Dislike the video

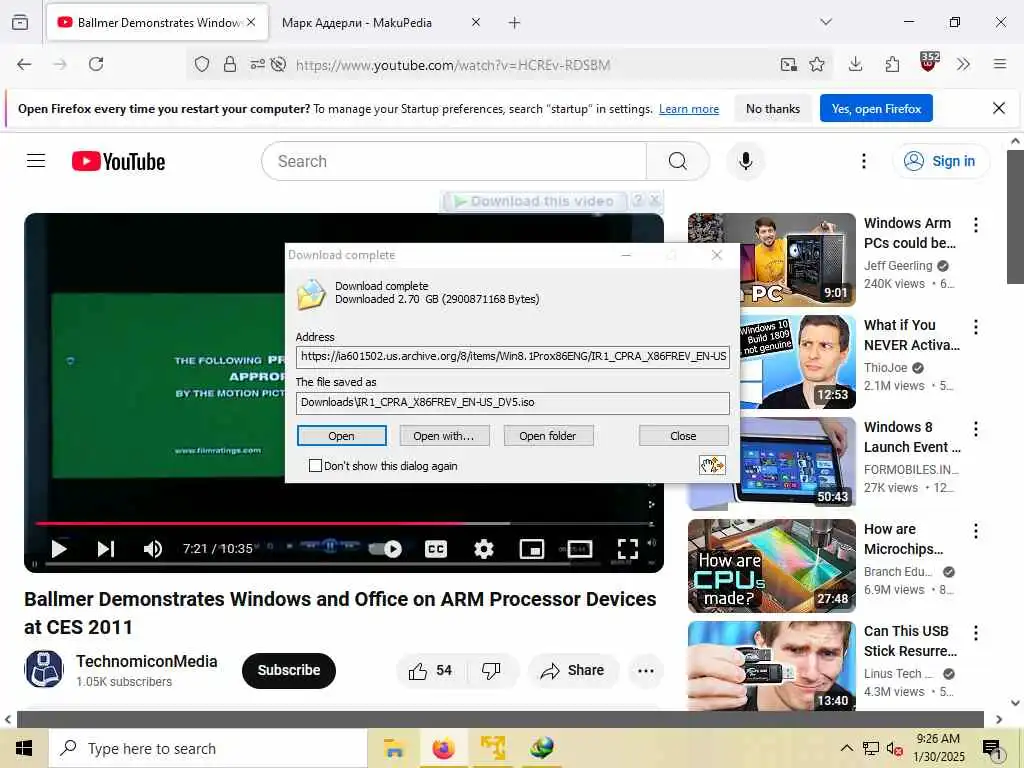pyautogui.click(x=491, y=671)
